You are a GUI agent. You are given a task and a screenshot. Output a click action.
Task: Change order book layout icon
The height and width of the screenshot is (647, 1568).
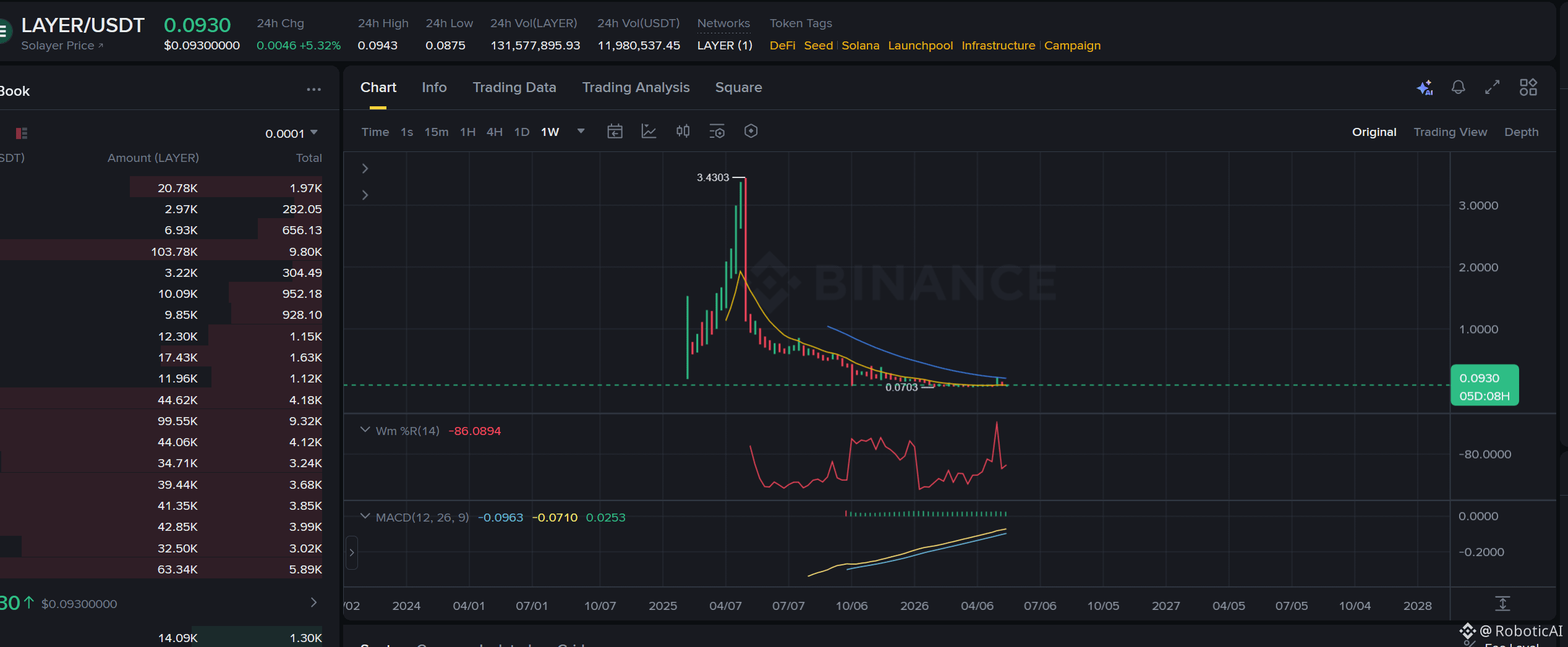click(x=22, y=133)
